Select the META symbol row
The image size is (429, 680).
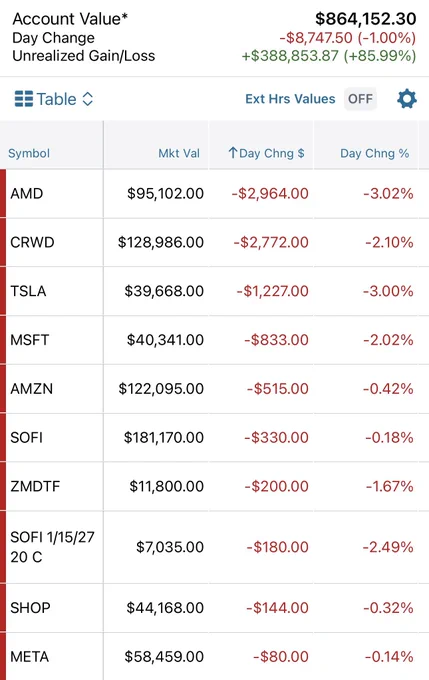pos(214,656)
